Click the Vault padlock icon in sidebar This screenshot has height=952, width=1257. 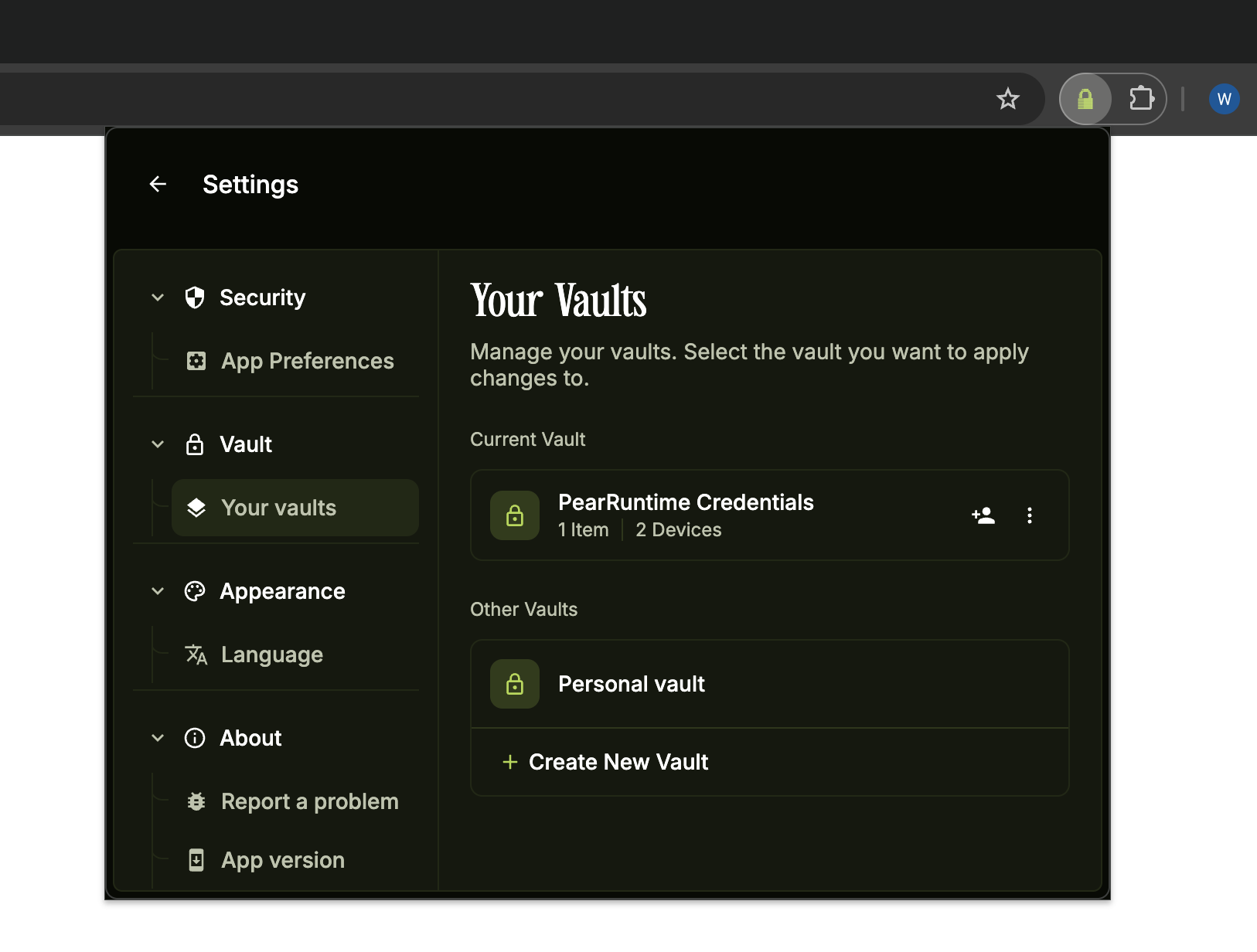(x=195, y=444)
